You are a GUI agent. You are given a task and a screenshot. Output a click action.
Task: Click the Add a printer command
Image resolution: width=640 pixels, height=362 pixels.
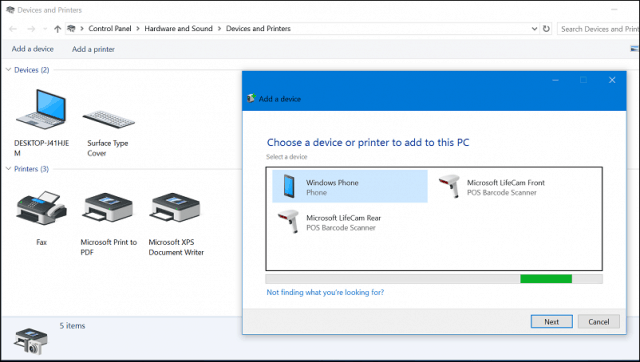[93, 49]
